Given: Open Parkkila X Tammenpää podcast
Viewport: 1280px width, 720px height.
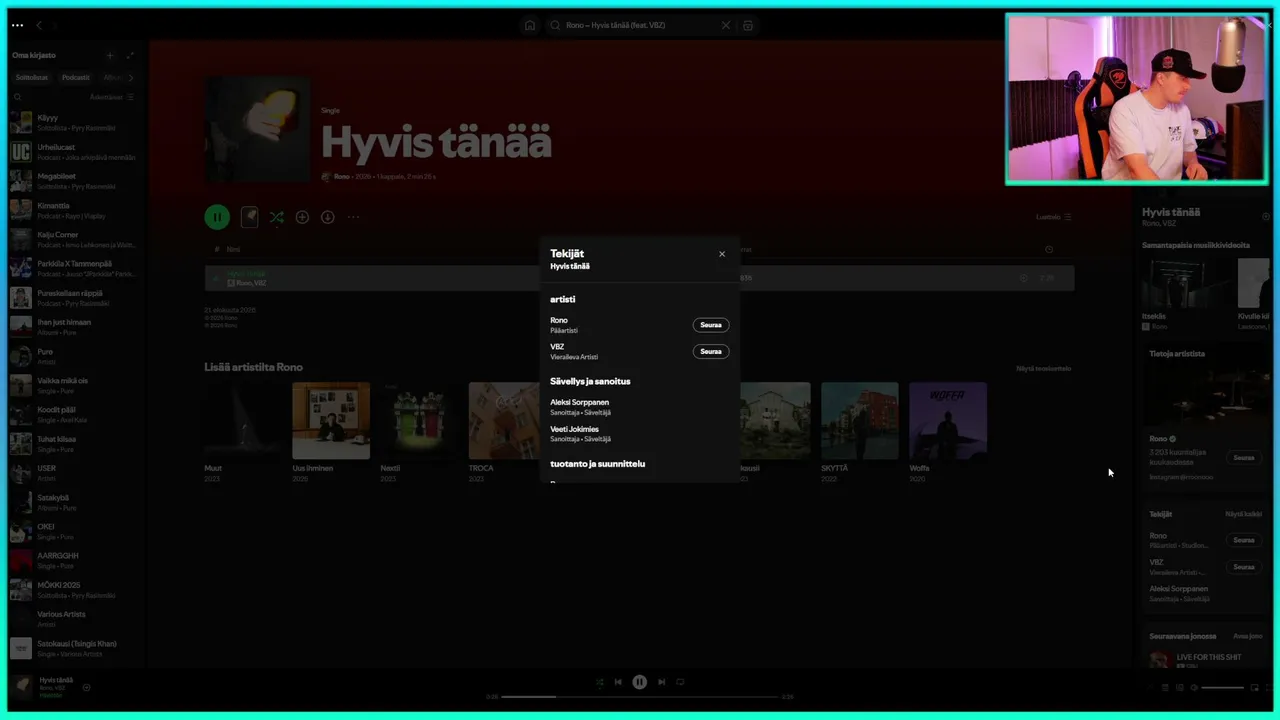Looking at the screenshot, I should tap(73, 268).
